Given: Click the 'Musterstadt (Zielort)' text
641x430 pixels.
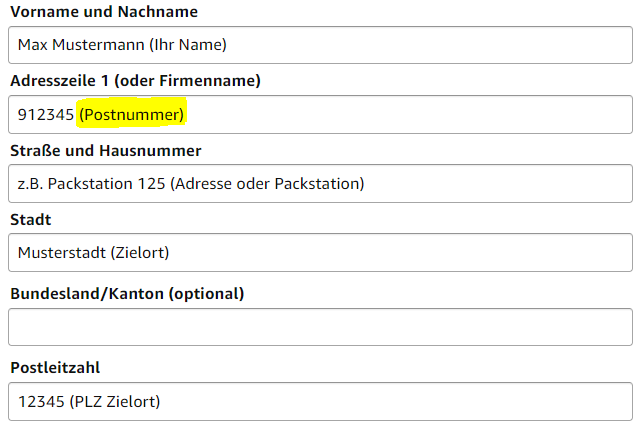Looking at the screenshot, I should pyautogui.click(x=93, y=253).
